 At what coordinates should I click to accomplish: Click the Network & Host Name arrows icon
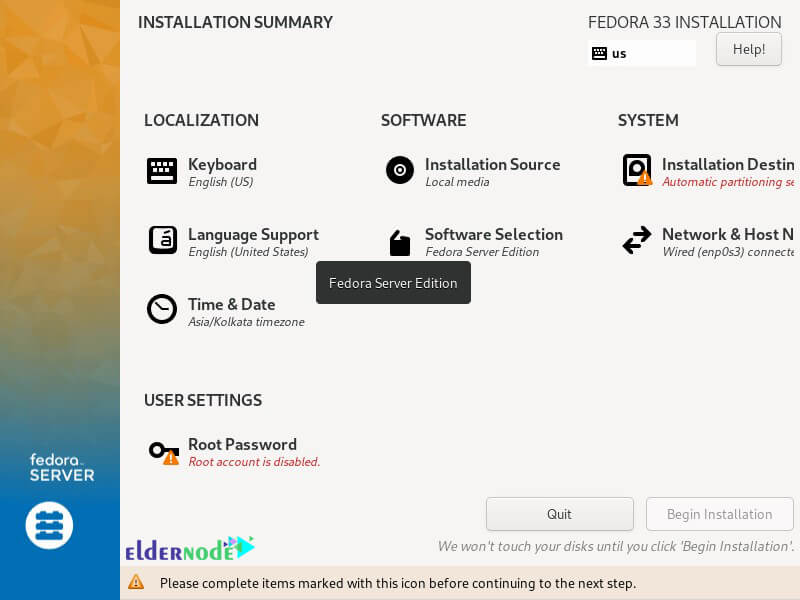point(637,240)
